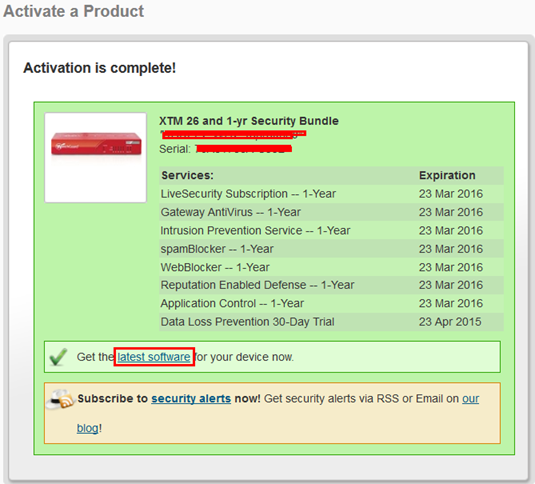
Task: Select "Gateway AntiVirus -- 1-Year" row
Action: coord(331,212)
